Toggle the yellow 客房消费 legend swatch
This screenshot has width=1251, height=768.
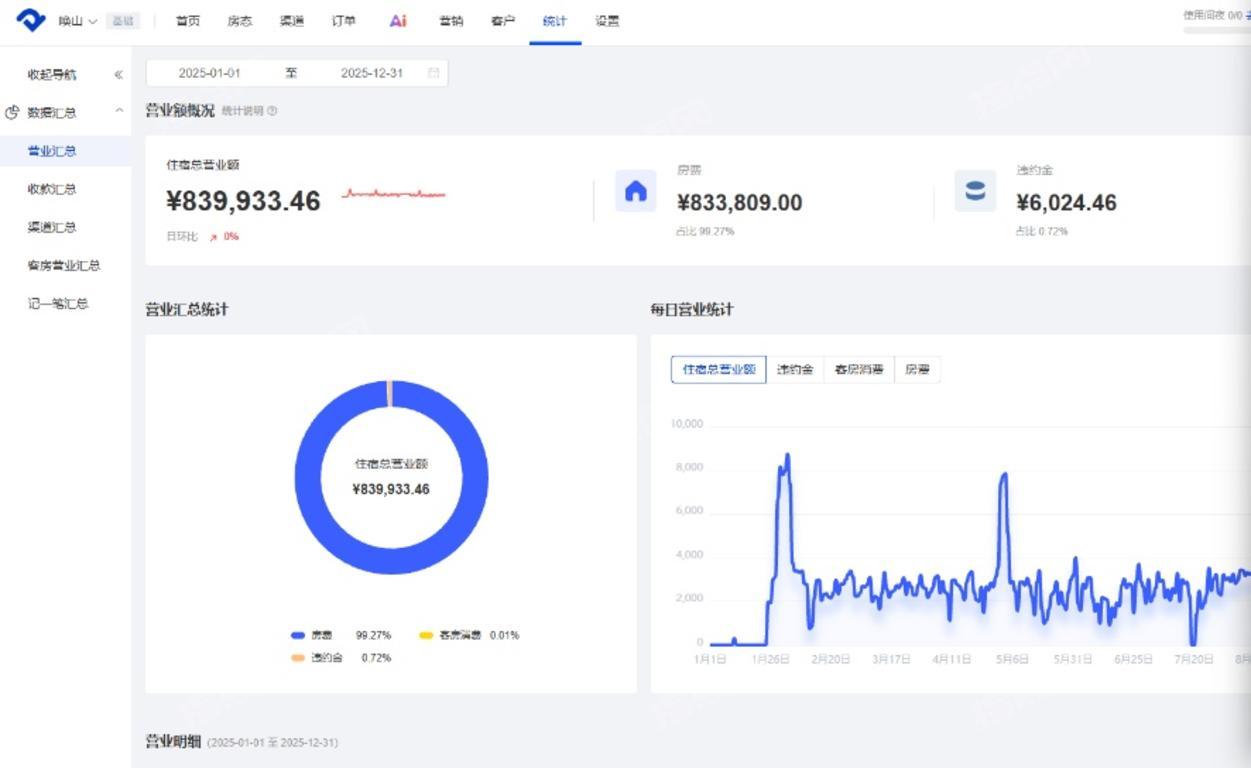tap(426, 635)
